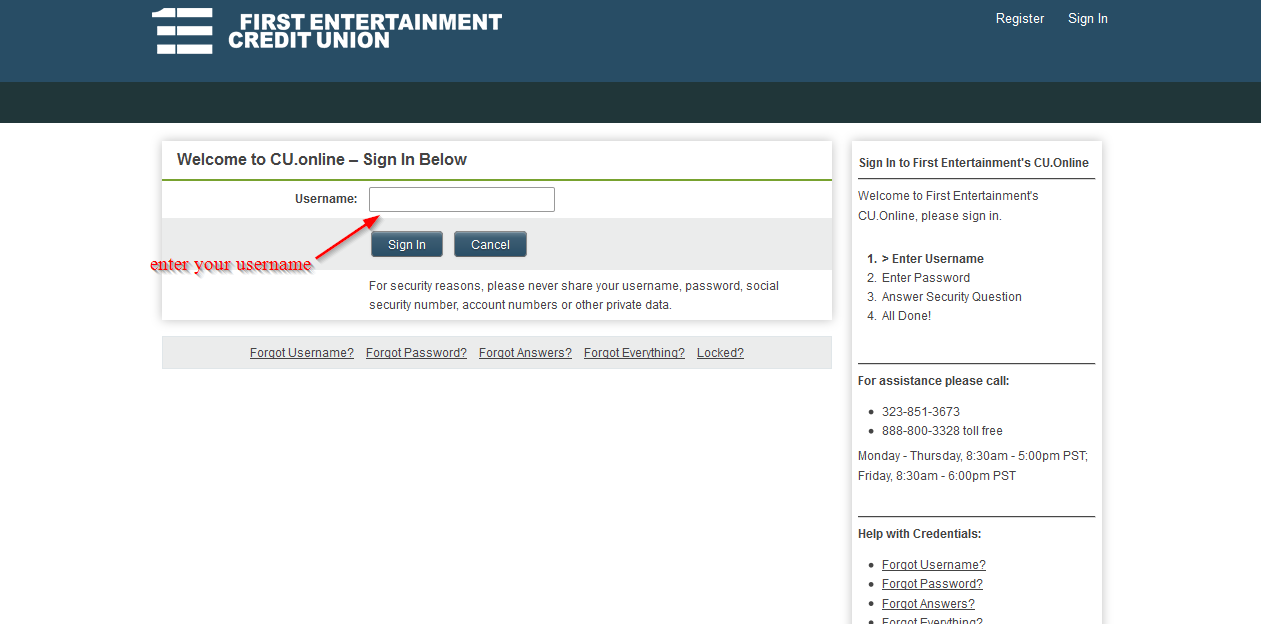Click the phone number 323-851-3673

click(921, 412)
